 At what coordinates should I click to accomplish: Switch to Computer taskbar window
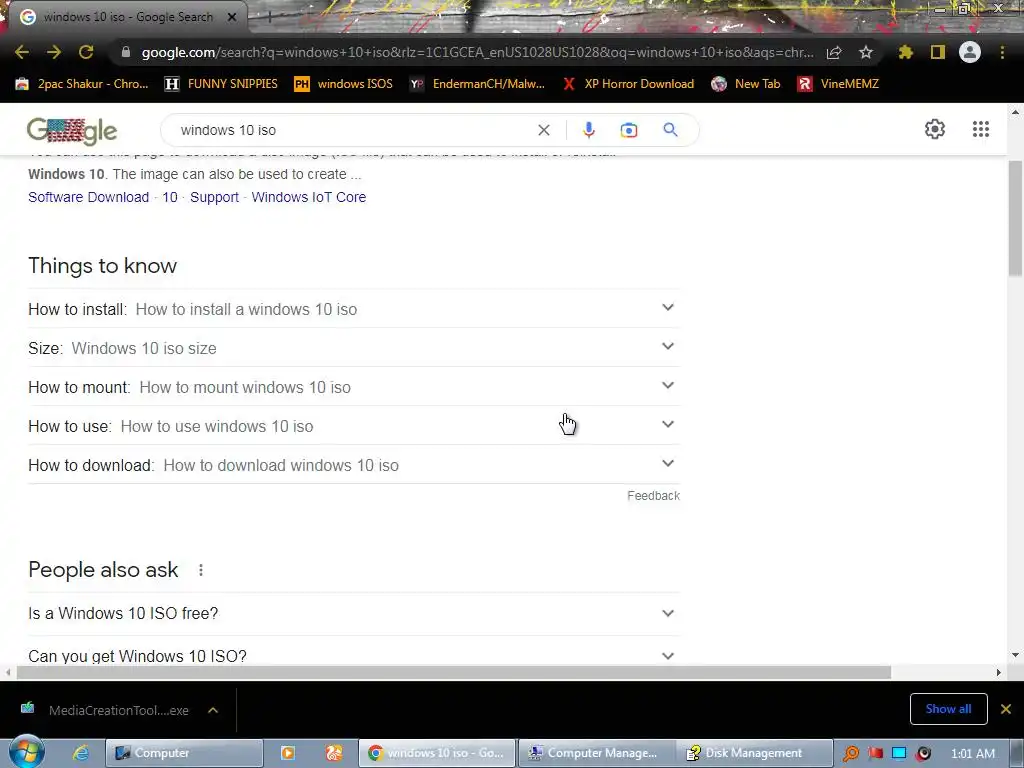184,753
